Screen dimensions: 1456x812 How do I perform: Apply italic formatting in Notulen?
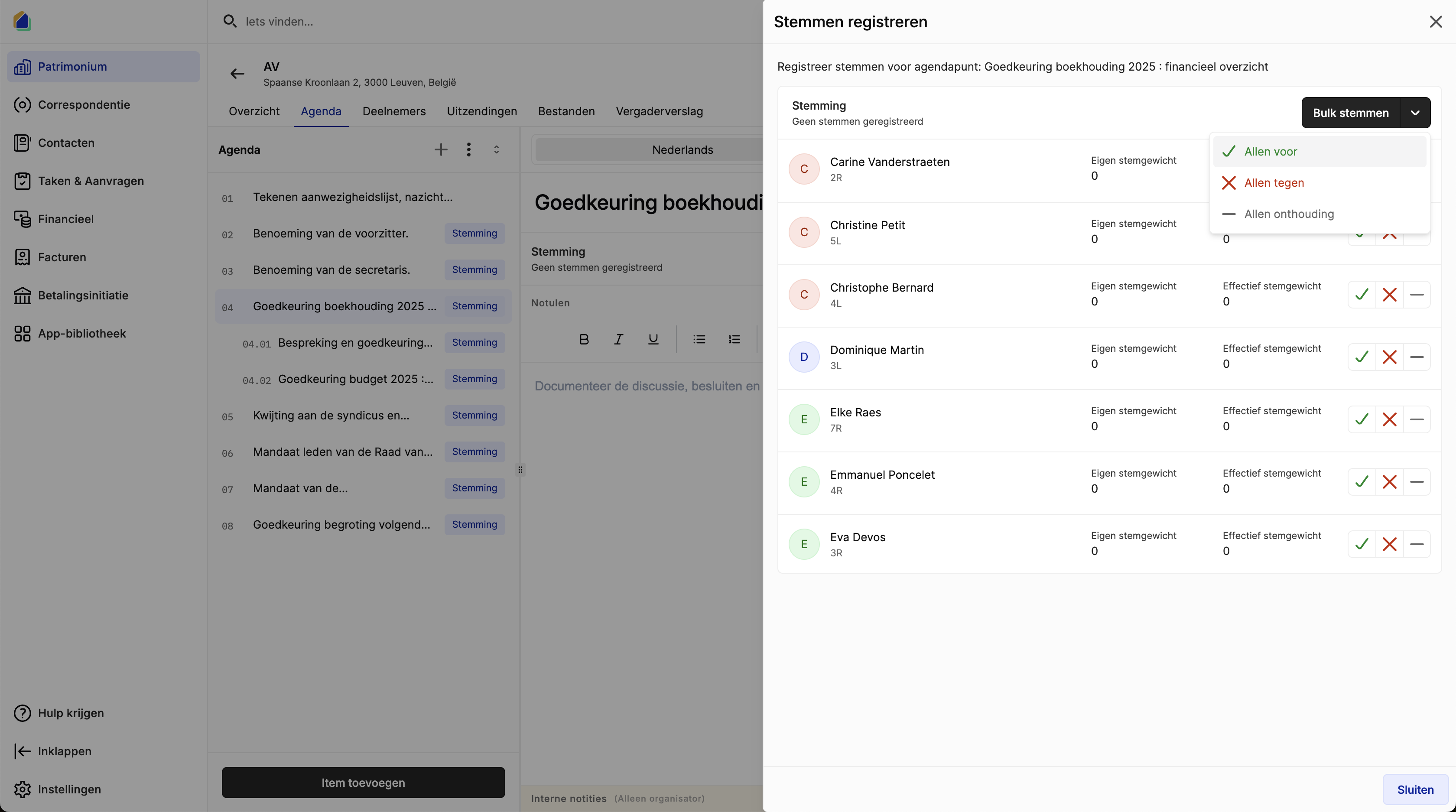(618, 339)
